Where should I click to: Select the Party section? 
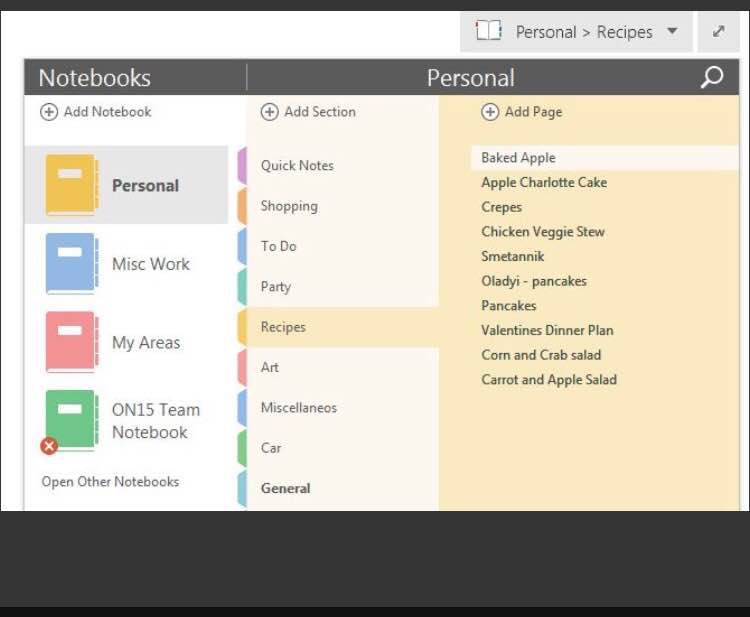click(x=276, y=287)
